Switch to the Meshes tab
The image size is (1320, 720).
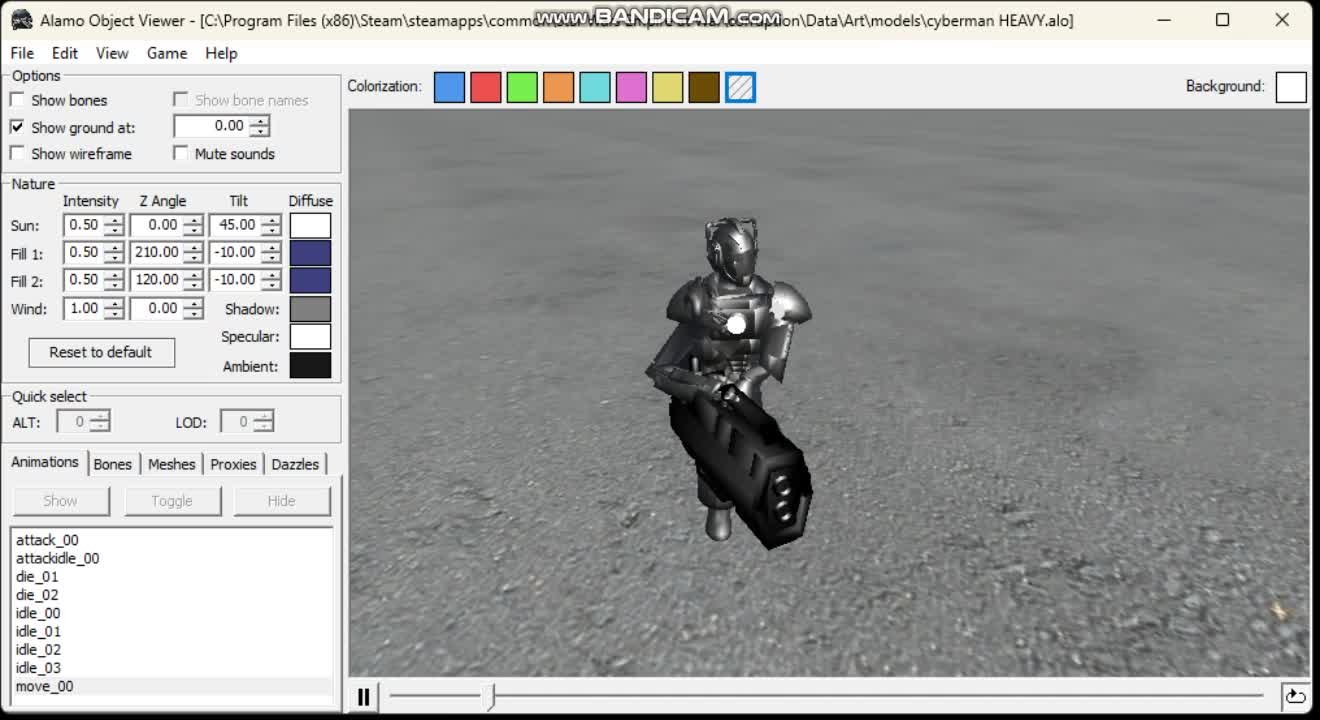pyautogui.click(x=171, y=463)
